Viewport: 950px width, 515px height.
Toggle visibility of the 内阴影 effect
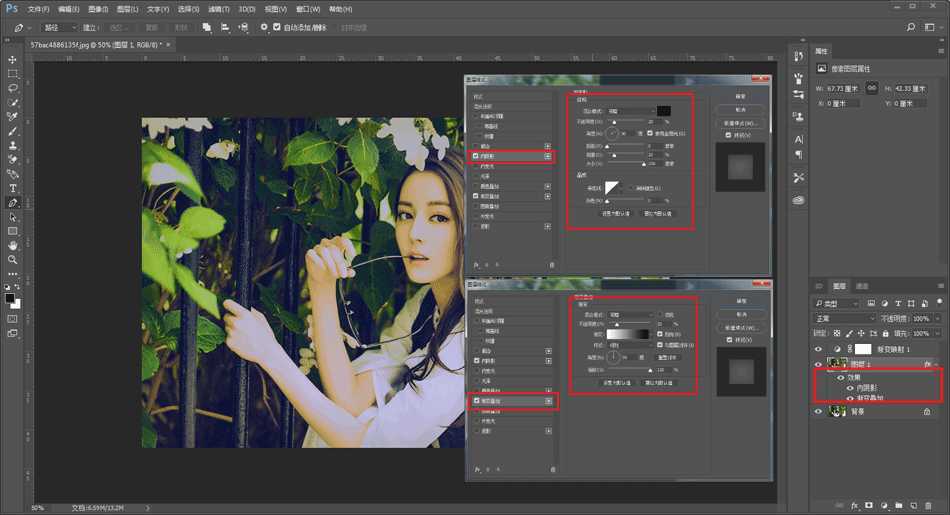(851, 388)
